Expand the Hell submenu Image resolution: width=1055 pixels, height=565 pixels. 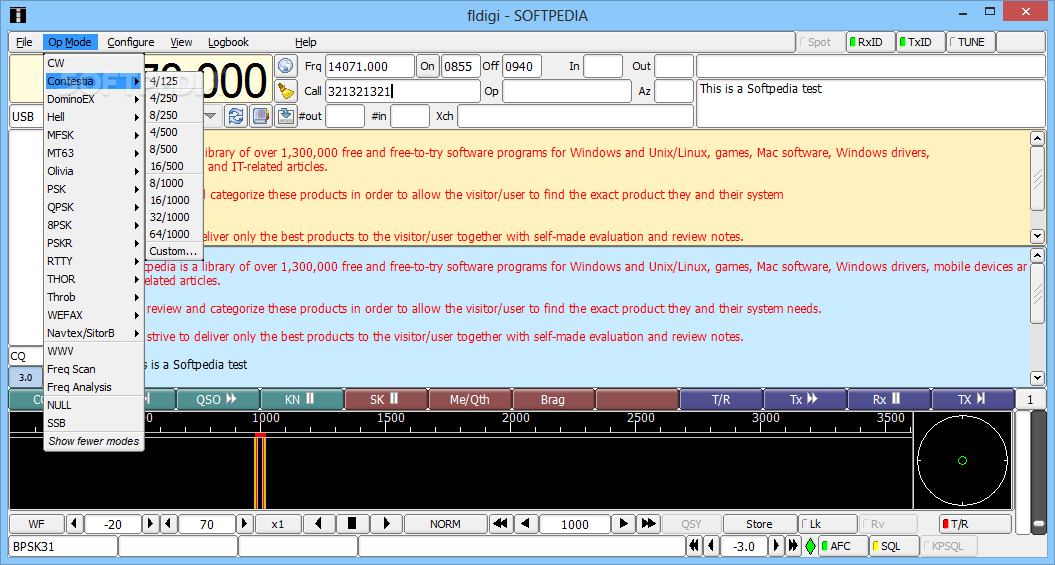click(x=94, y=117)
